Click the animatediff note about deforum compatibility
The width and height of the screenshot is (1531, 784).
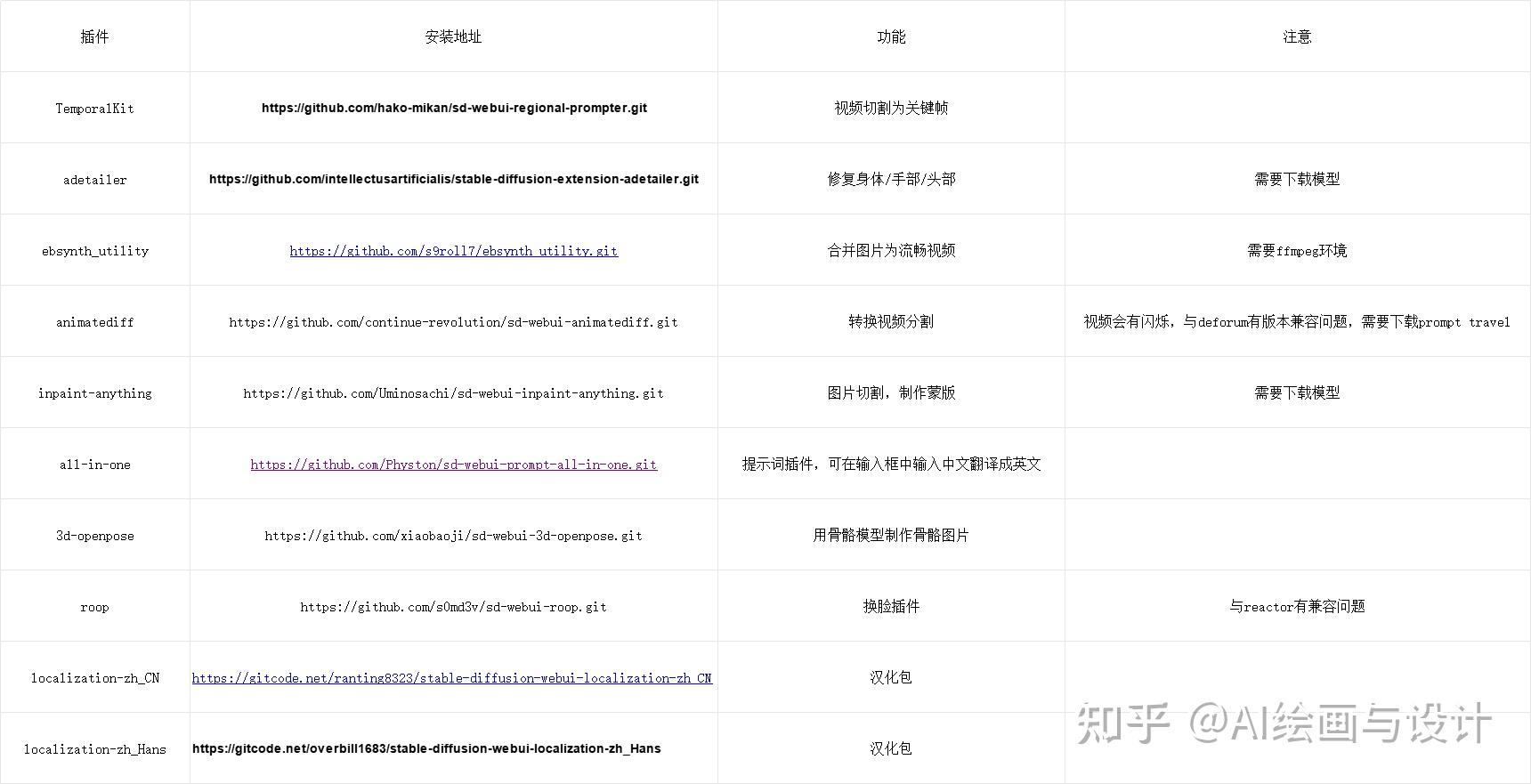click(1297, 321)
